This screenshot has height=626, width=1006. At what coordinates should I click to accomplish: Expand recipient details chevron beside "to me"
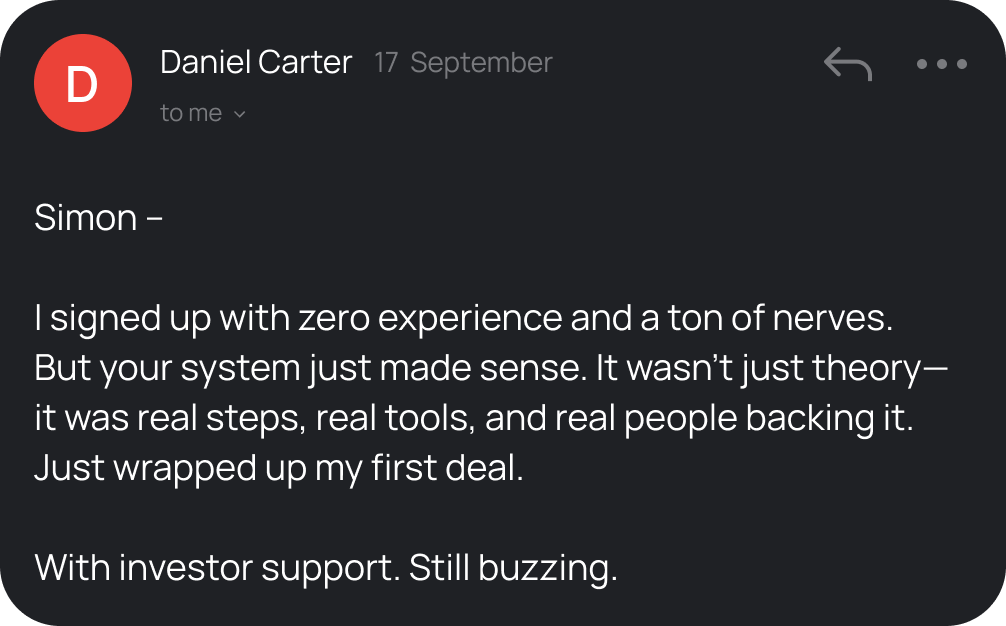tap(239, 114)
